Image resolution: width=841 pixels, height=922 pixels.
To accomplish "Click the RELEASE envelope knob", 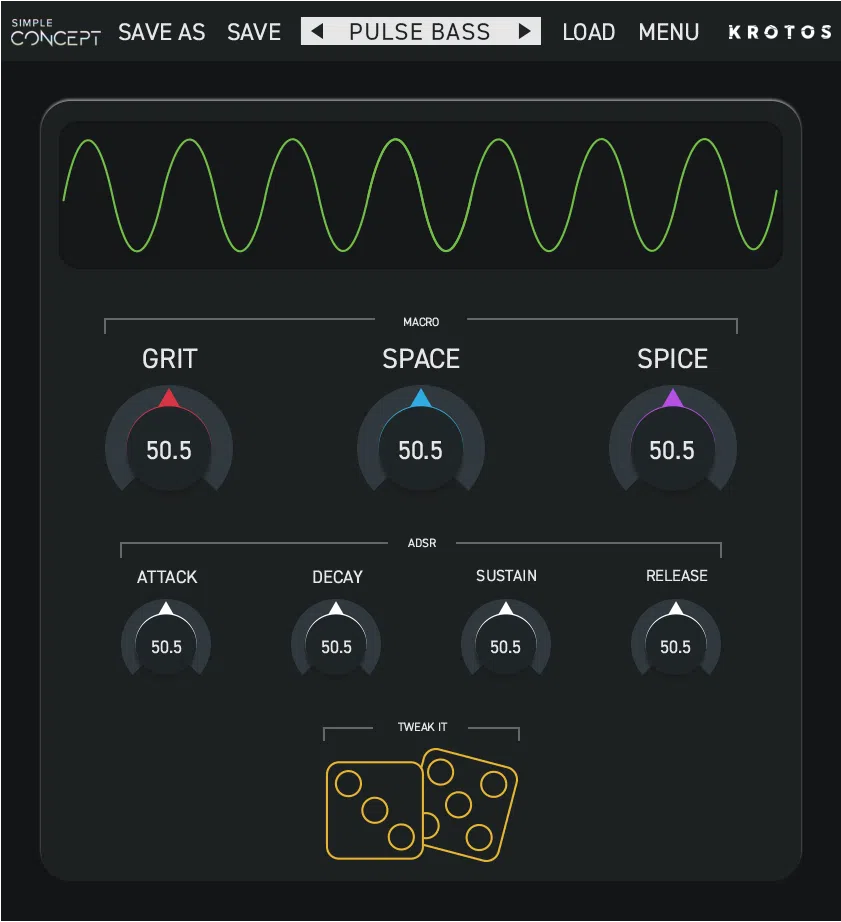I will (x=676, y=640).
